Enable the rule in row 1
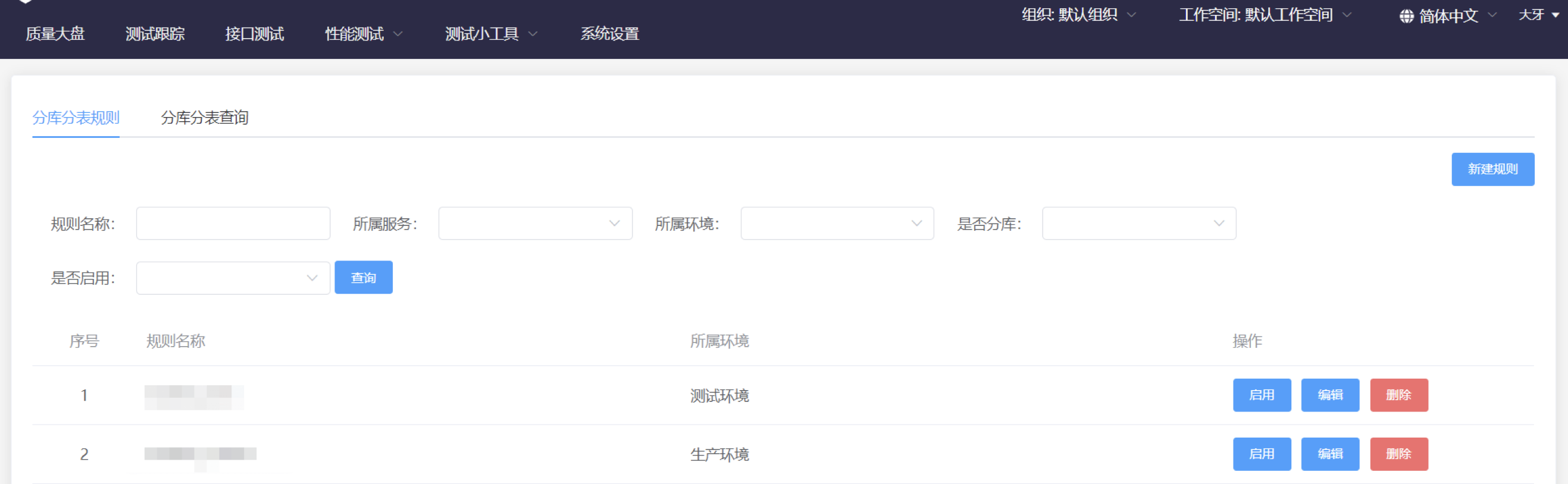The image size is (1568, 484). coord(1261,395)
